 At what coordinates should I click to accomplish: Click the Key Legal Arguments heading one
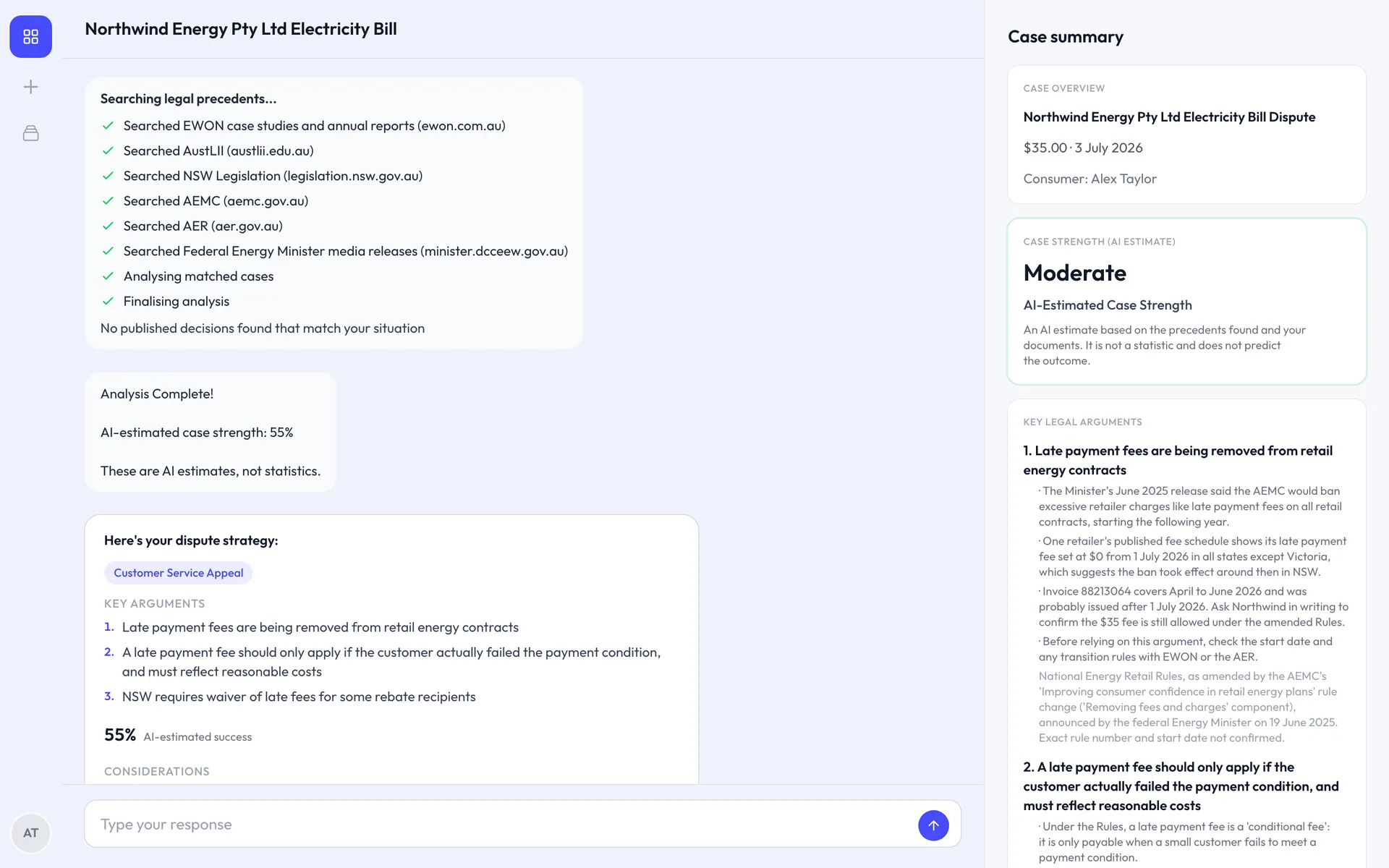click(1178, 460)
